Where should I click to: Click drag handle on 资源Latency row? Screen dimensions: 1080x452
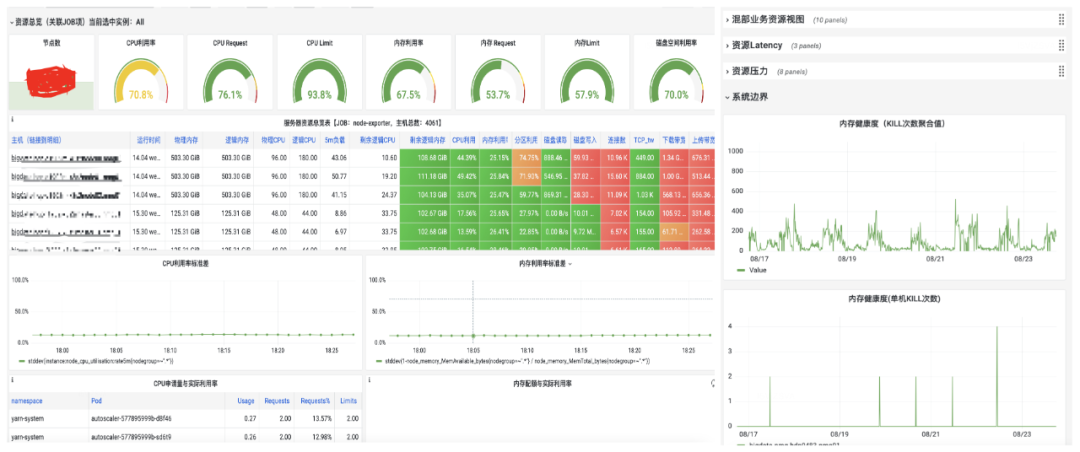[x=1061, y=45]
